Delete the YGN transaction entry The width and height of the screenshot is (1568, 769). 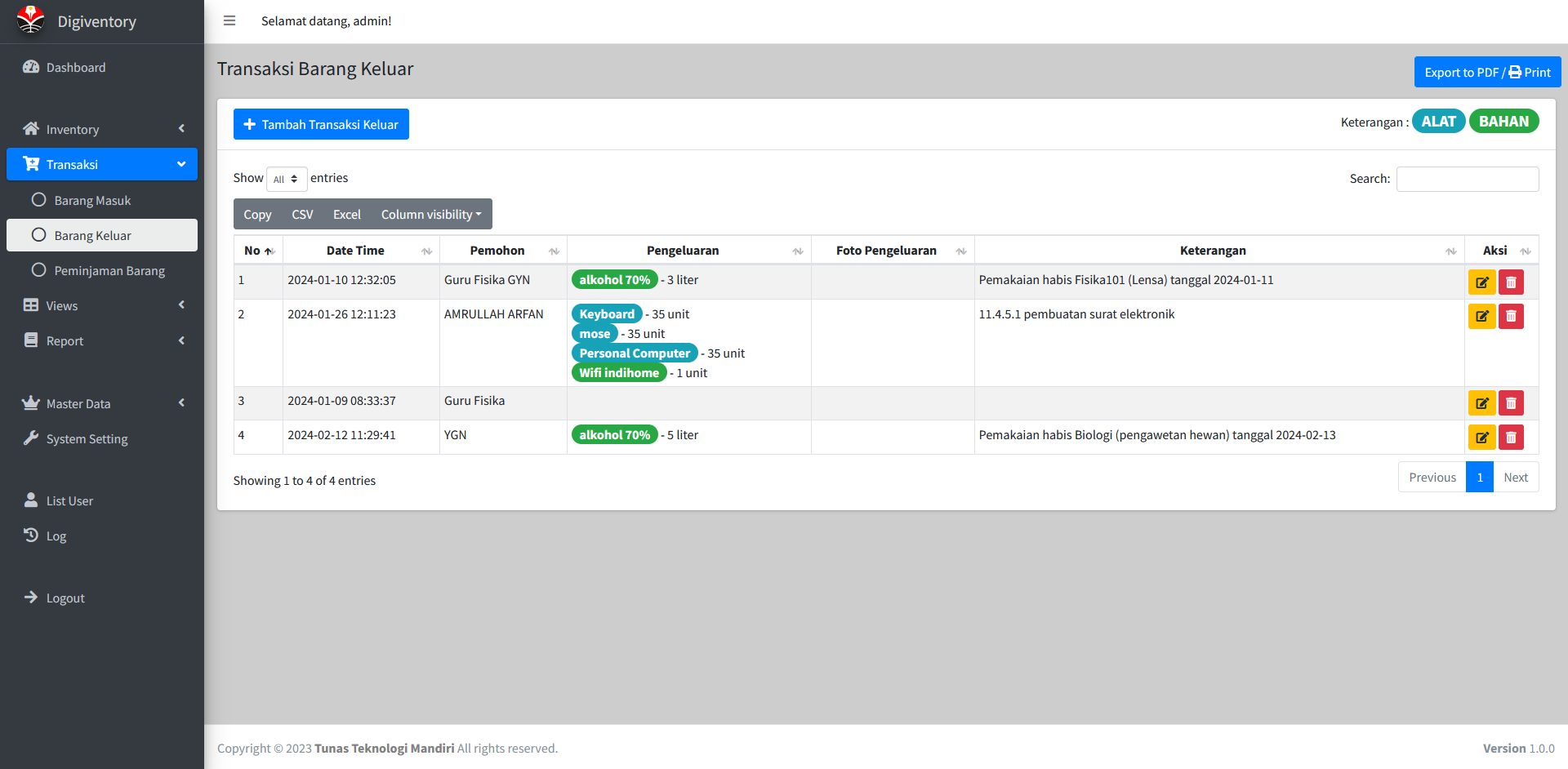pyautogui.click(x=1511, y=438)
